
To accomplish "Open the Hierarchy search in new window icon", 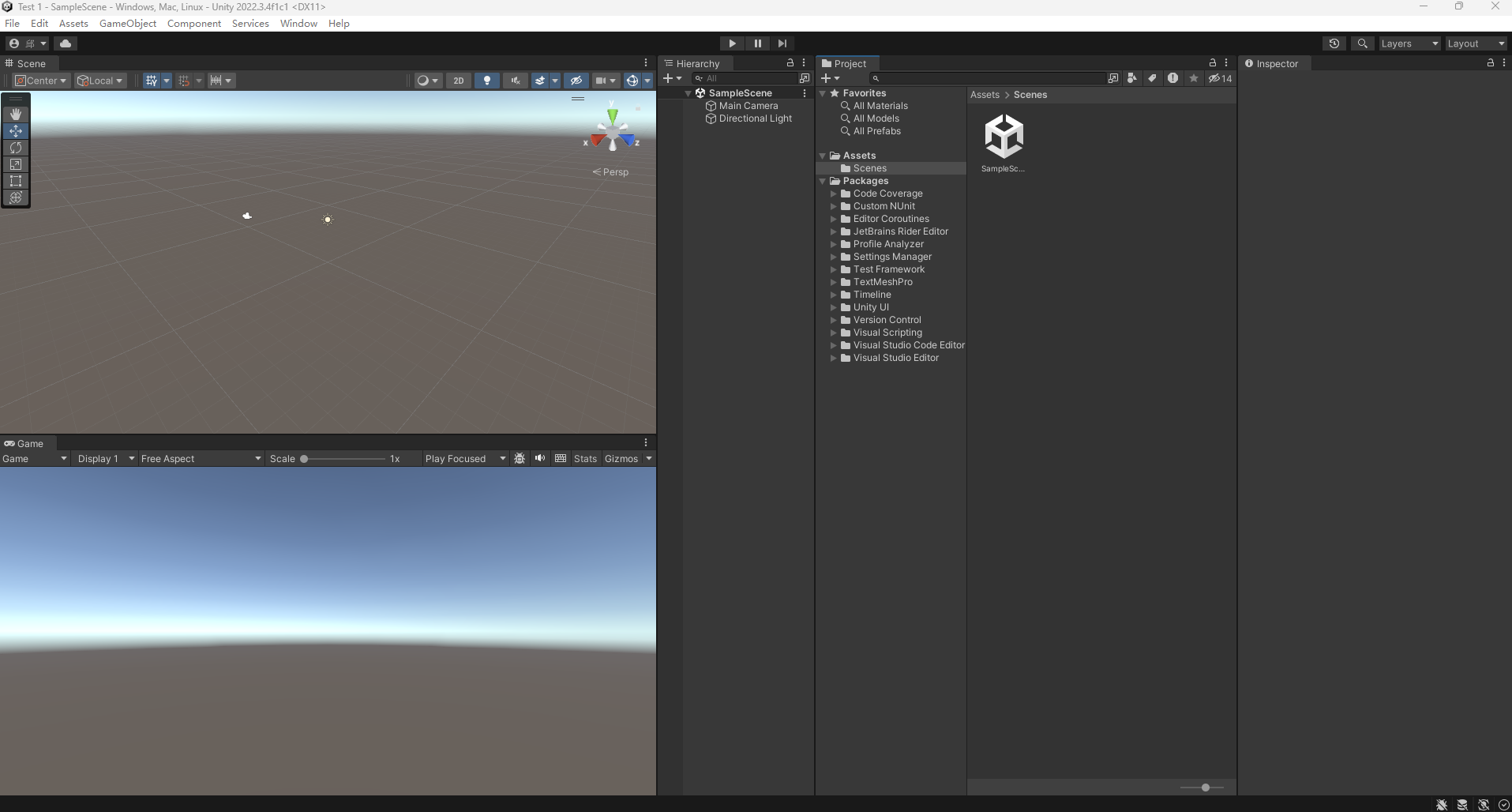I will click(x=805, y=78).
